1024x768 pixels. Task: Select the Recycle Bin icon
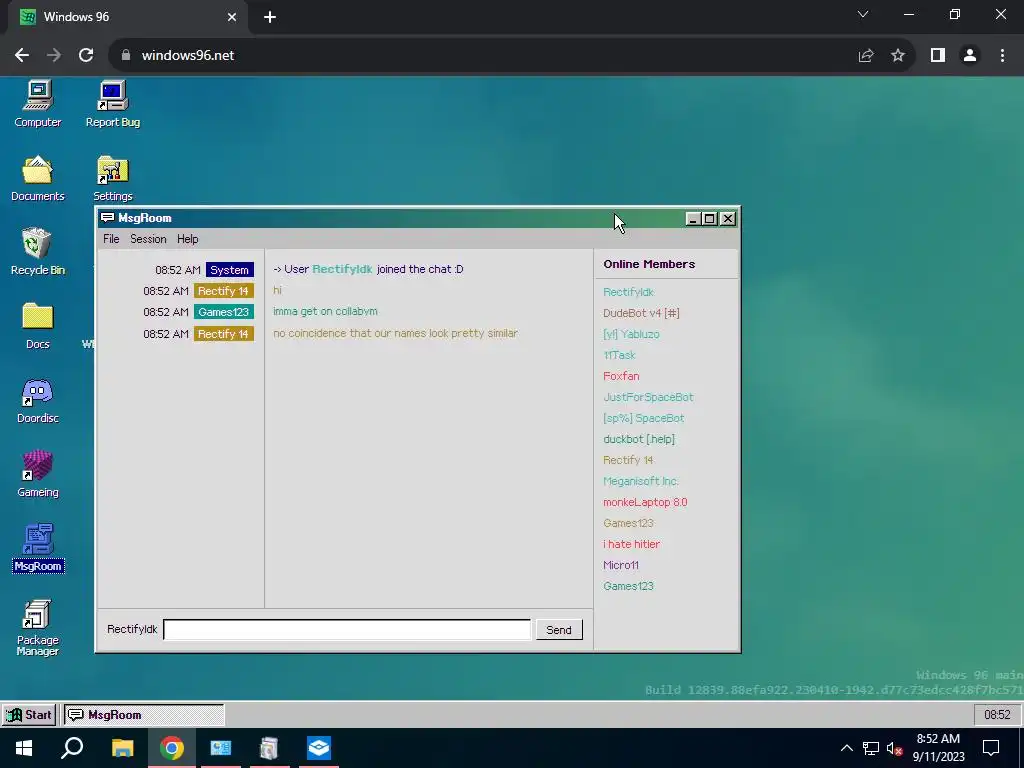[x=38, y=251]
